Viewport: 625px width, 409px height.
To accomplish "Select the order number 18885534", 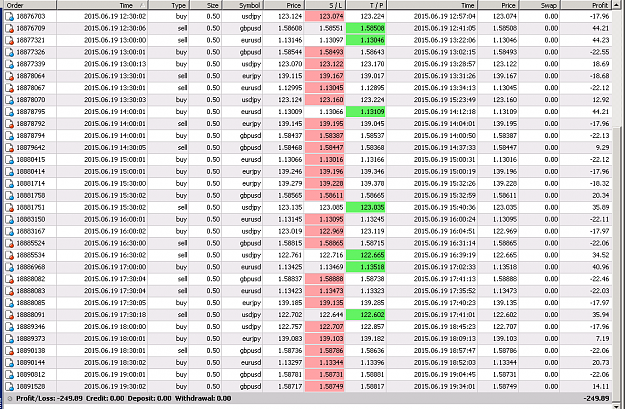I will pyautogui.click(x=31, y=255).
